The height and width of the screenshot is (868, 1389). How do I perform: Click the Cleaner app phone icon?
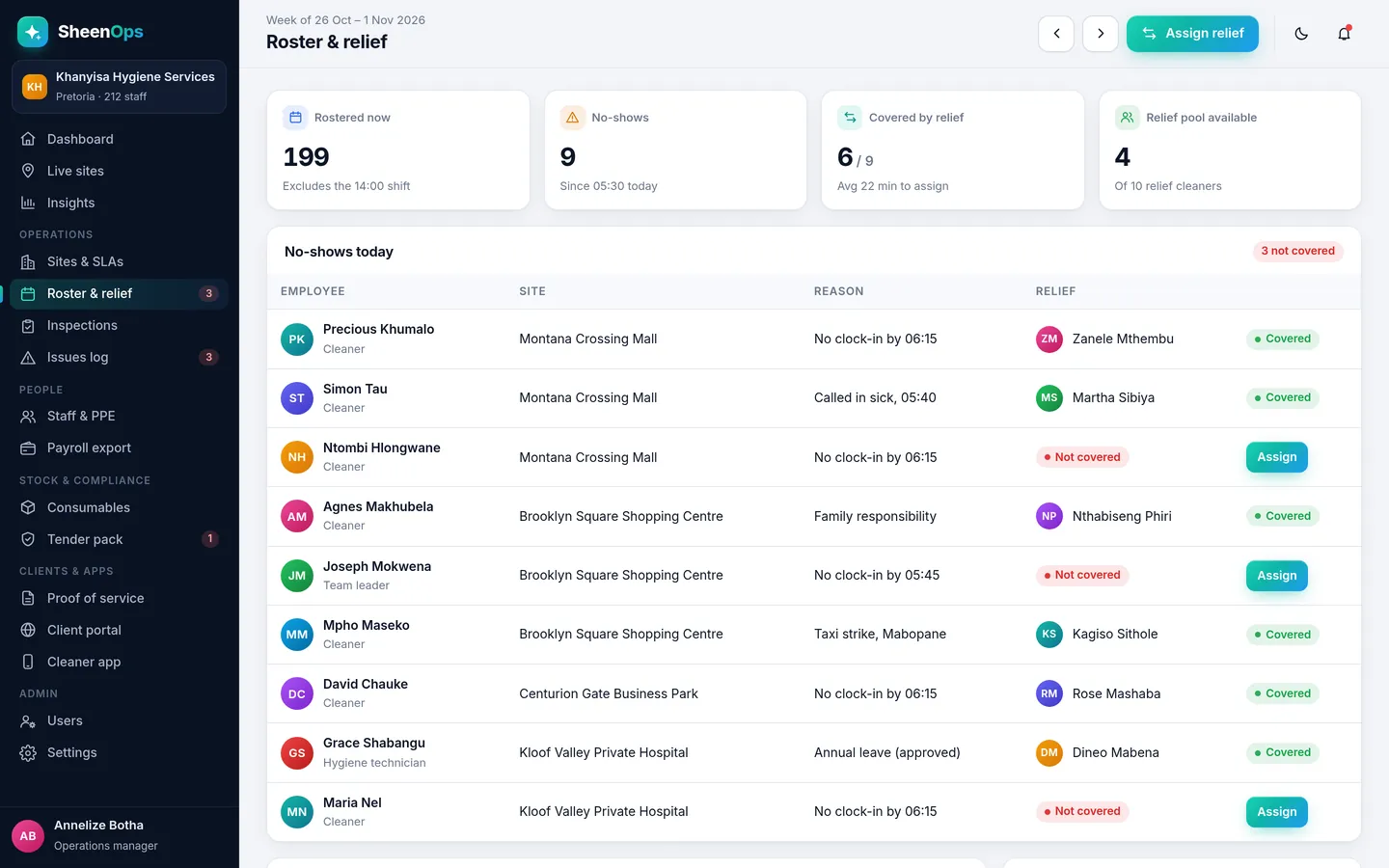[x=28, y=663]
